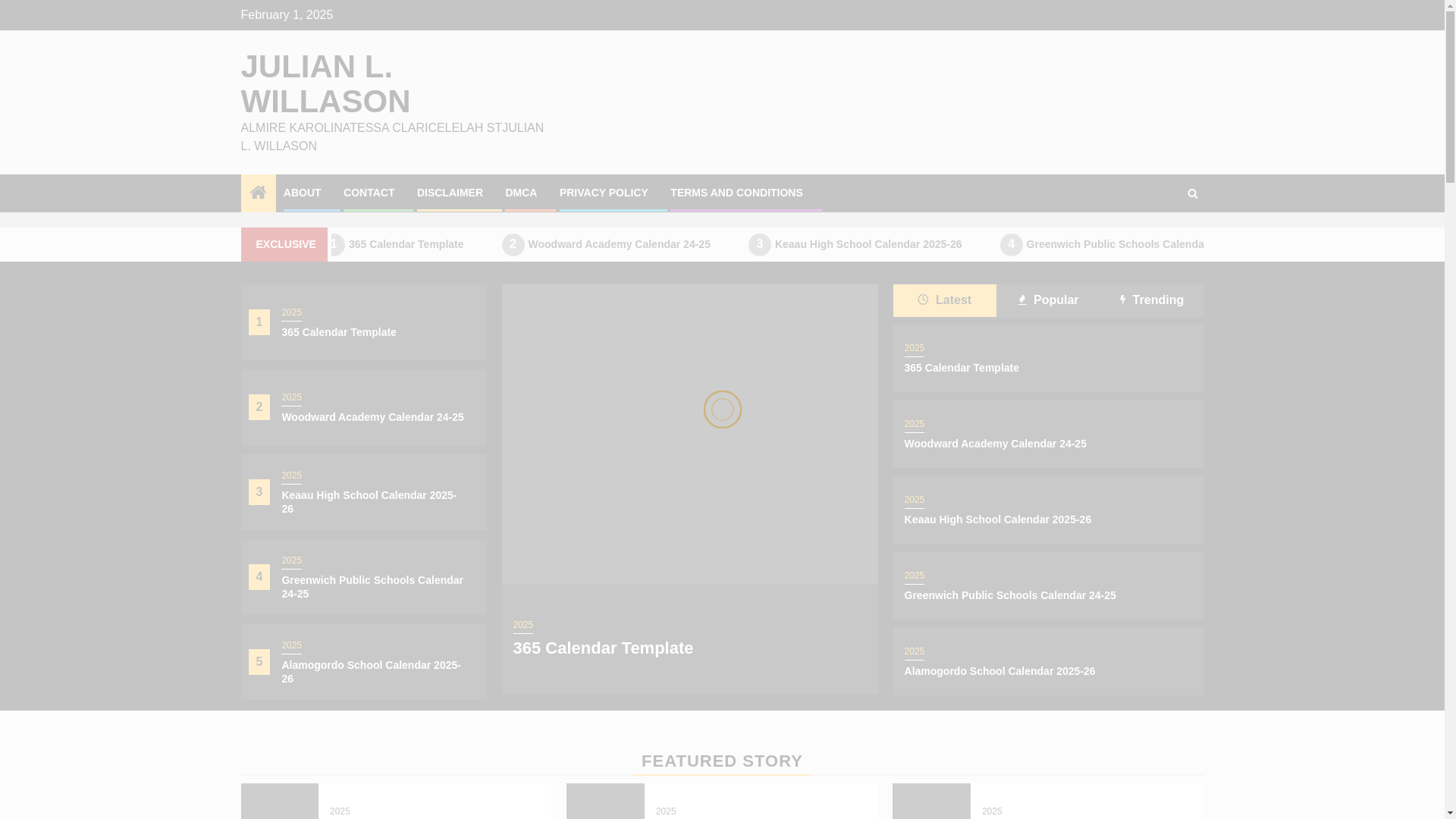Click the loading featured image placeholder
Screen dimensions: 1456x819
[x=689, y=434]
